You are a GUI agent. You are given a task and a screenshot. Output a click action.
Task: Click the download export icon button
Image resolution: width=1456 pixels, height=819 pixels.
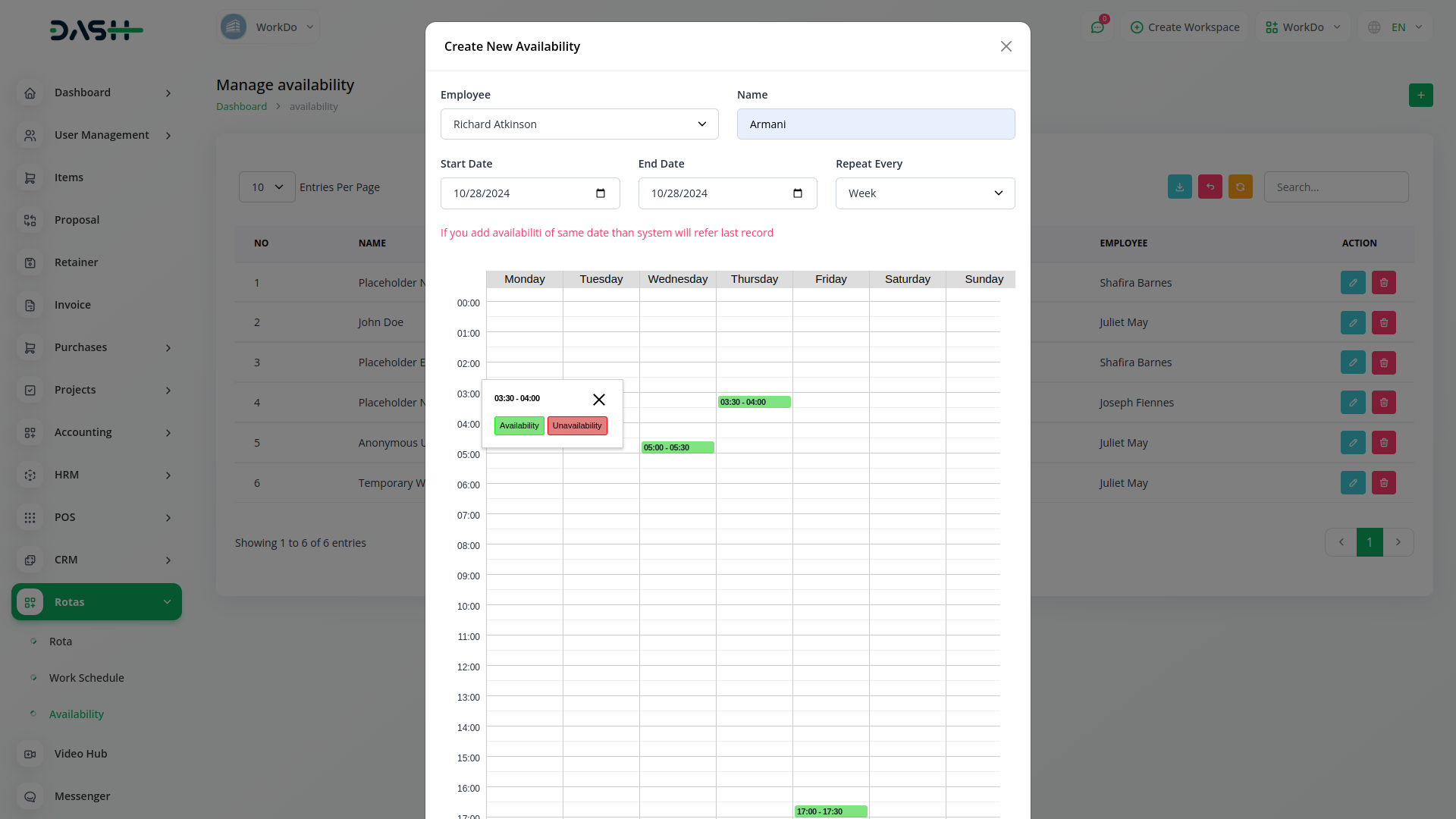pos(1179,187)
